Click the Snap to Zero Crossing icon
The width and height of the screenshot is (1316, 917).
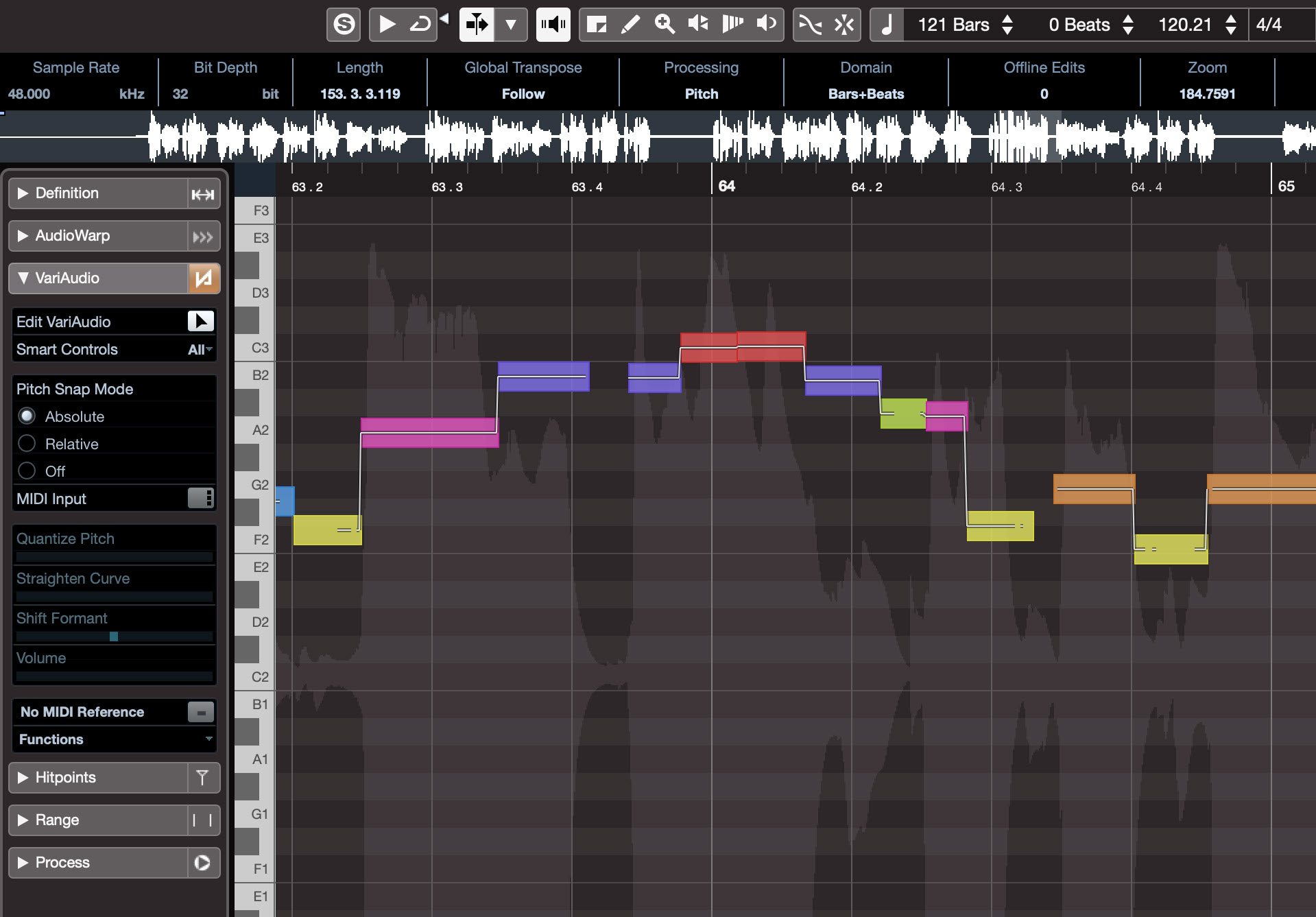(x=810, y=25)
